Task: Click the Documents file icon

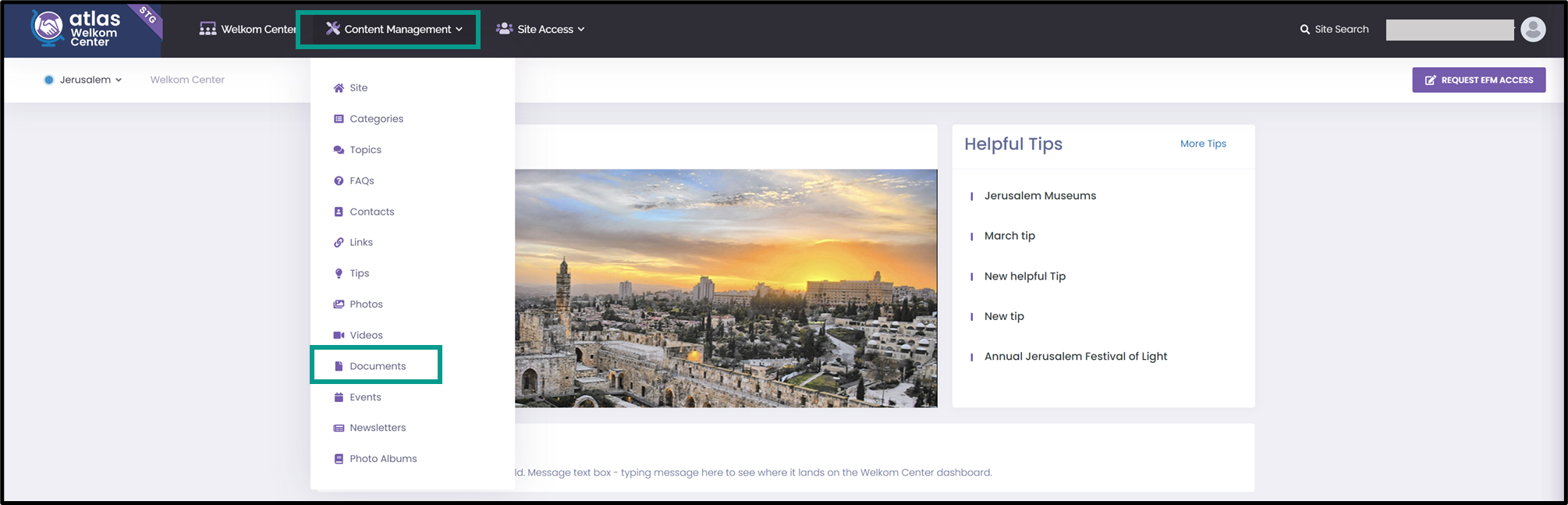Action: point(339,366)
